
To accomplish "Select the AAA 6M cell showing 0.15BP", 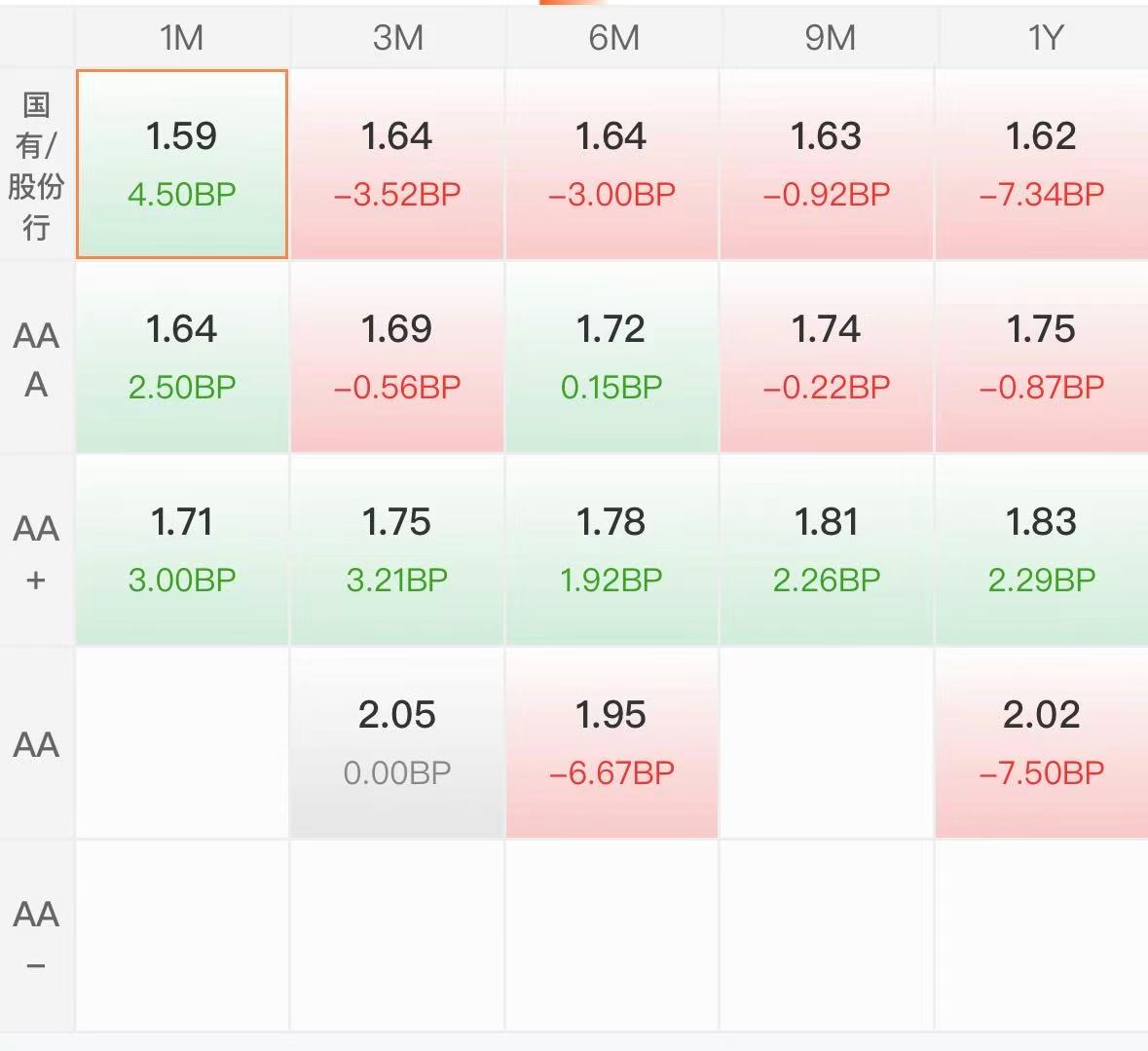I will (612, 357).
